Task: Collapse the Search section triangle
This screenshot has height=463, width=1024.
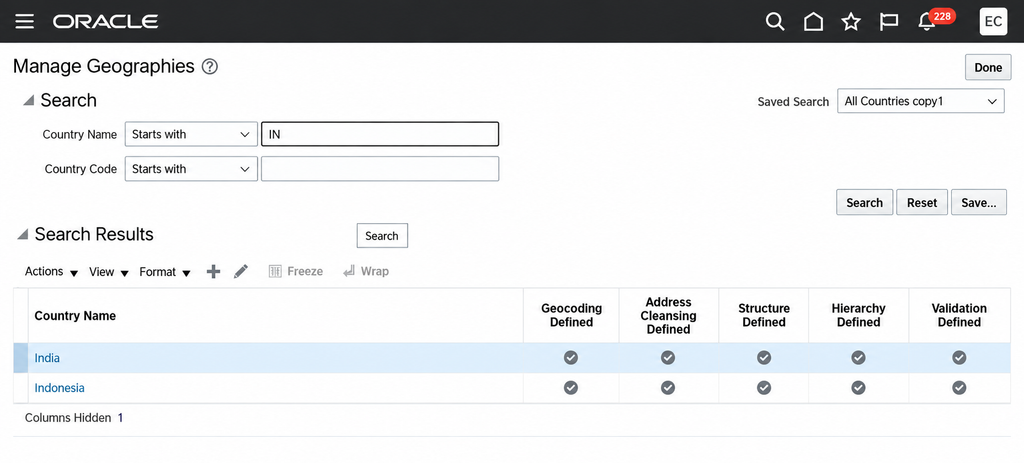Action: point(28,101)
